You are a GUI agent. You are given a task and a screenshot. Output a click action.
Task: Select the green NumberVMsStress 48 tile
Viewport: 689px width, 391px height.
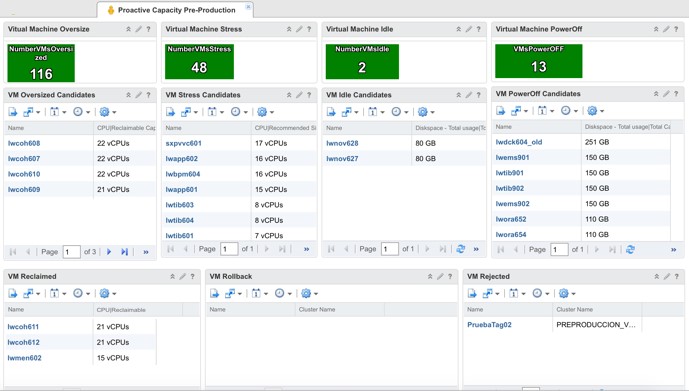(x=199, y=62)
